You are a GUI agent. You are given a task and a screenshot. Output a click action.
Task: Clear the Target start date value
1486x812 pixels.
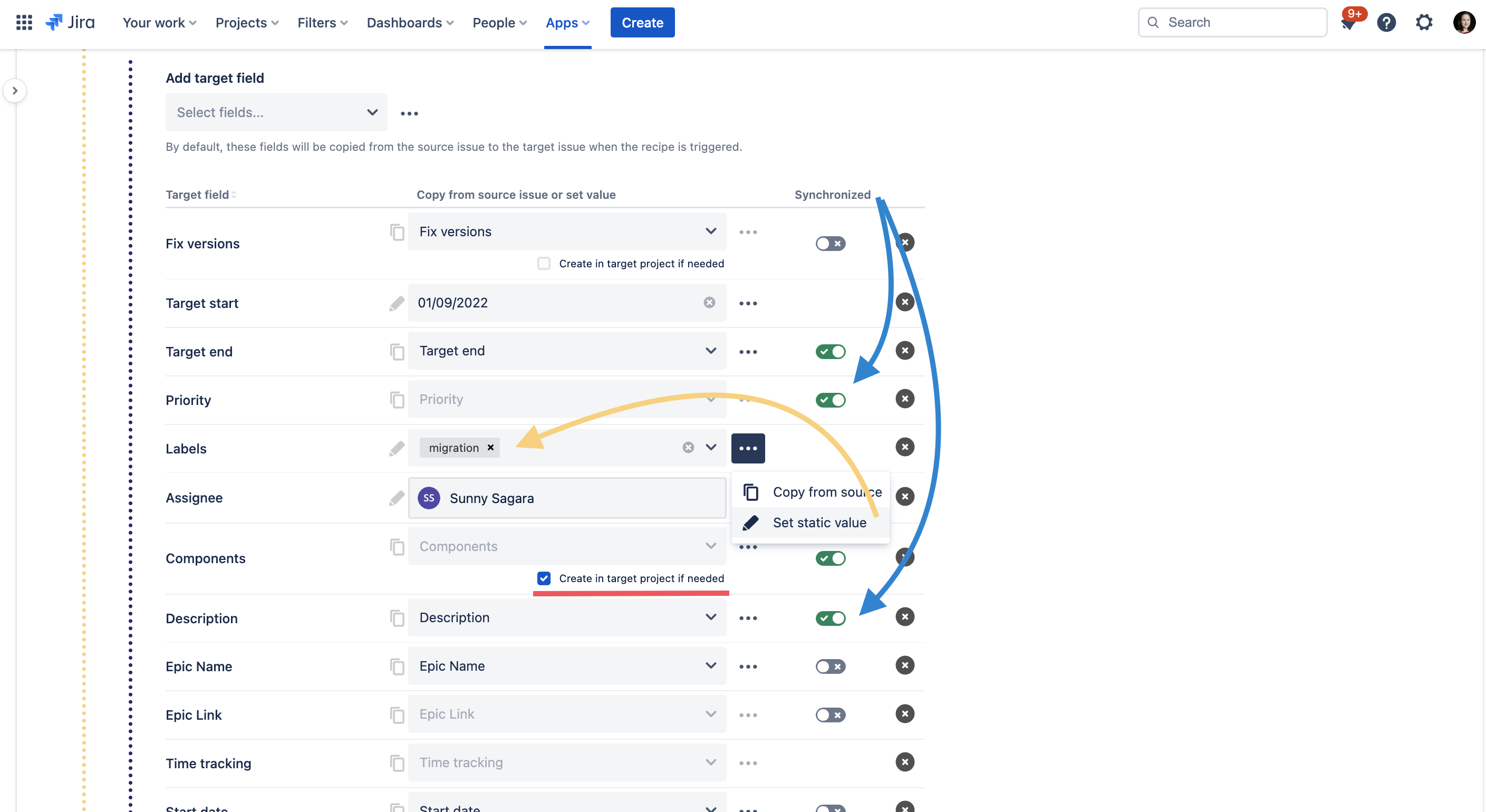pyautogui.click(x=709, y=302)
